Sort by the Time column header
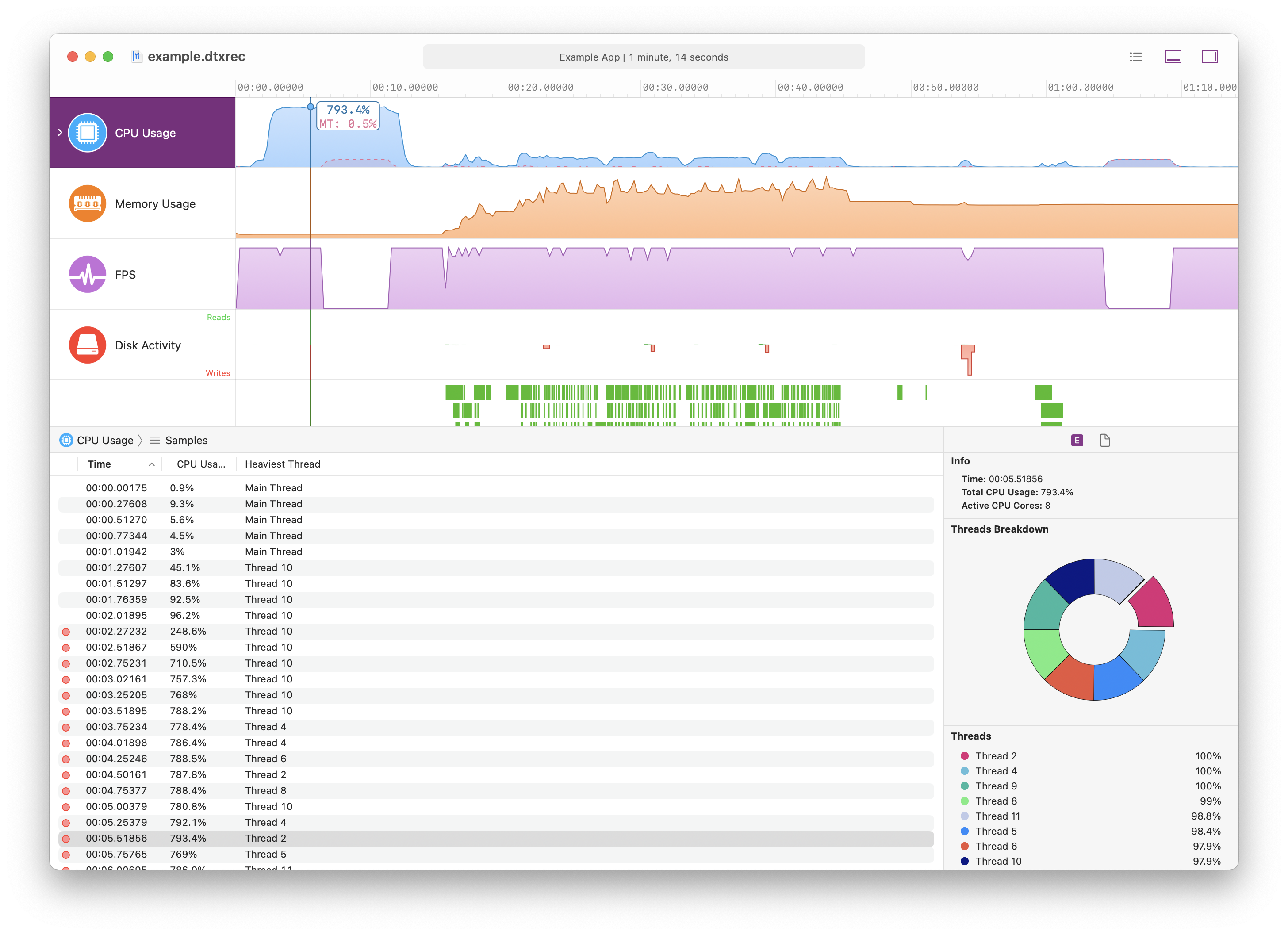 pos(100,464)
